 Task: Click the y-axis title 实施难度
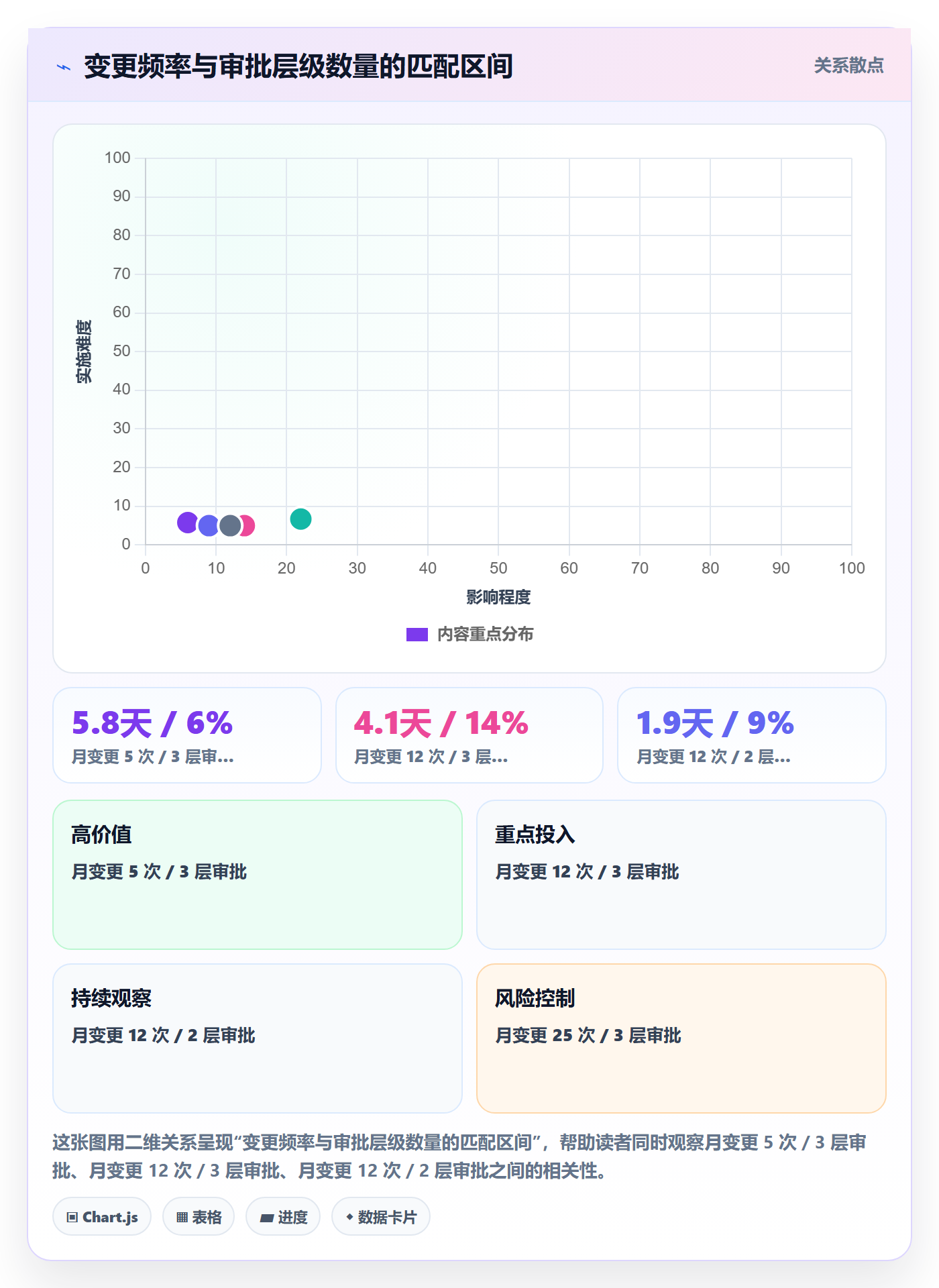[84, 352]
